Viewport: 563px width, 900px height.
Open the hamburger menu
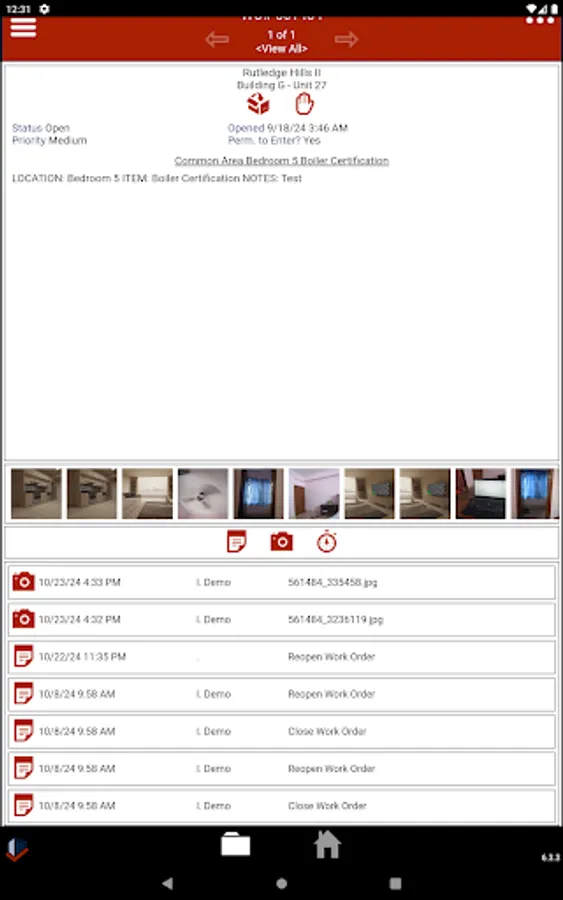(23, 27)
